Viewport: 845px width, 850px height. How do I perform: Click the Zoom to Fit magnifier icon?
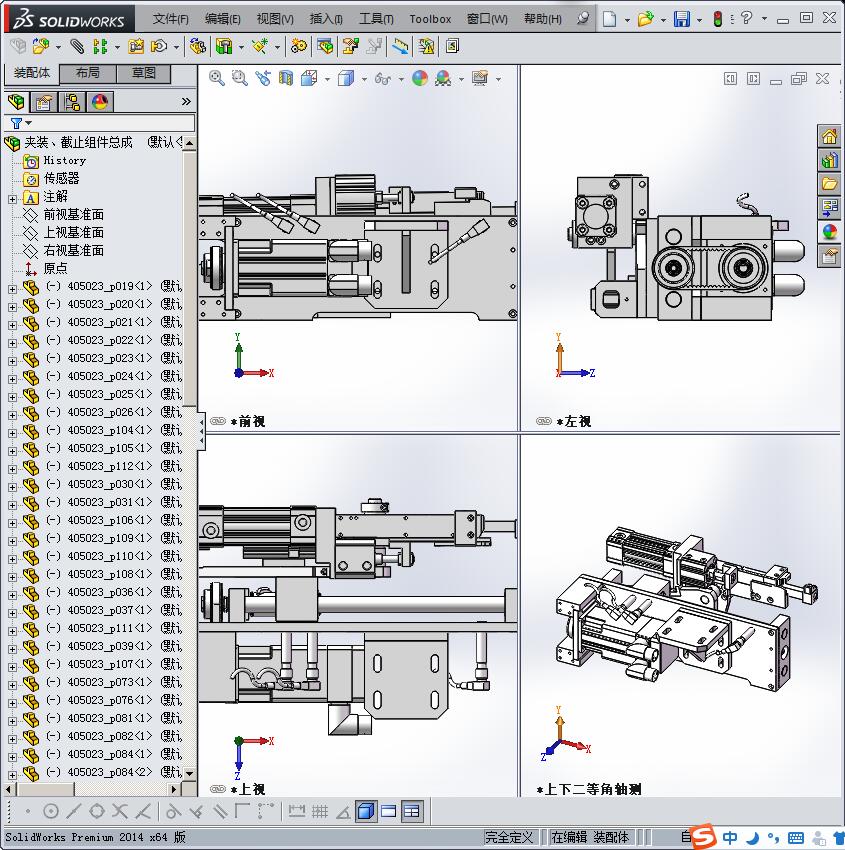[217, 78]
